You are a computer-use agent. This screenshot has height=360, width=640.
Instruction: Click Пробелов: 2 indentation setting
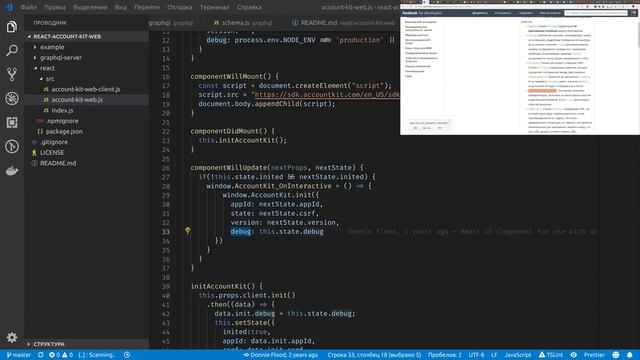pos(444,355)
